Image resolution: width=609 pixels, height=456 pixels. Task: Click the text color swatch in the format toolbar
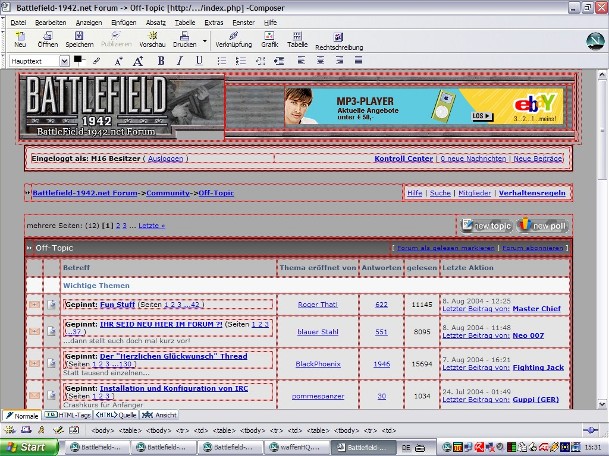coord(80,60)
